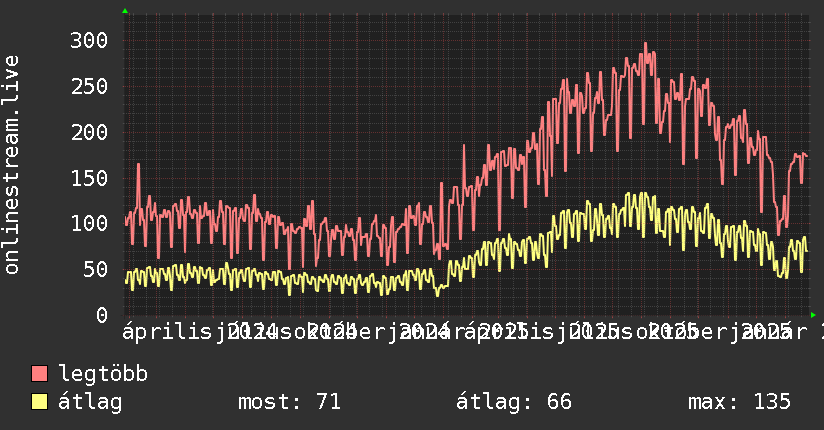The height and width of the screenshot is (430, 824).
Task: Click the 0 y-axis label
Action: (102, 315)
